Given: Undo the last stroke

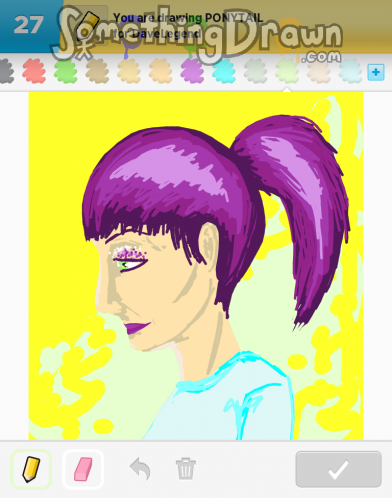Looking at the screenshot, I should click(x=140, y=469).
